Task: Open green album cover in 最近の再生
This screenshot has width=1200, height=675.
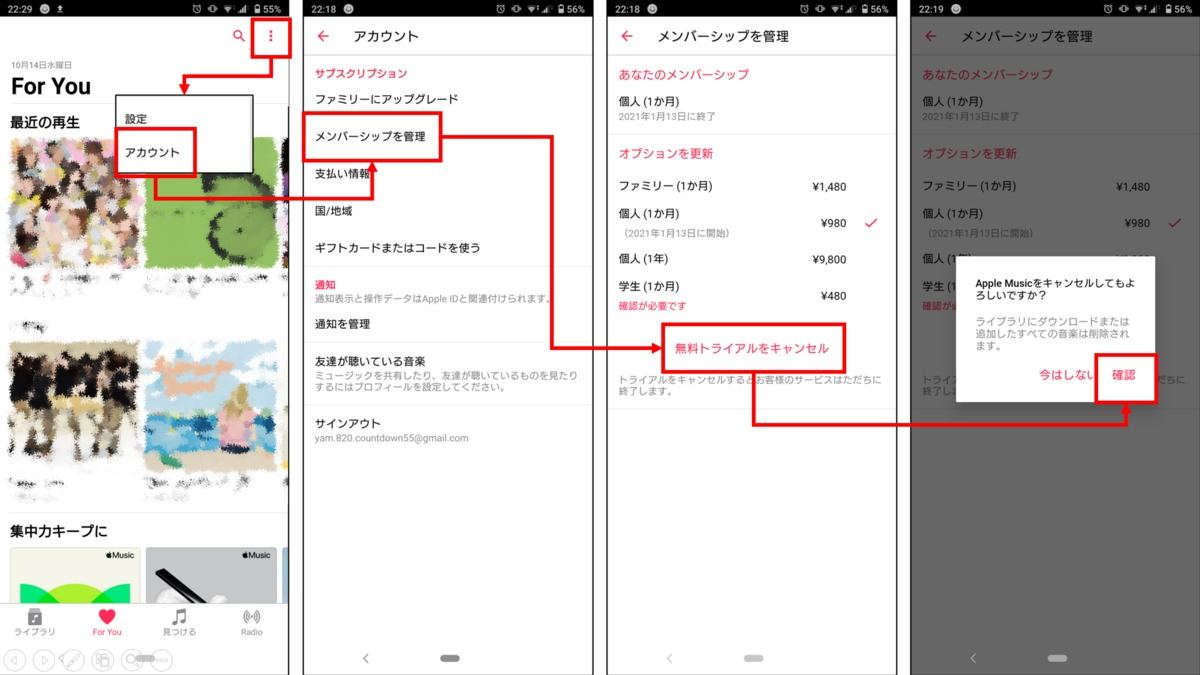Action: pos(212,204)
